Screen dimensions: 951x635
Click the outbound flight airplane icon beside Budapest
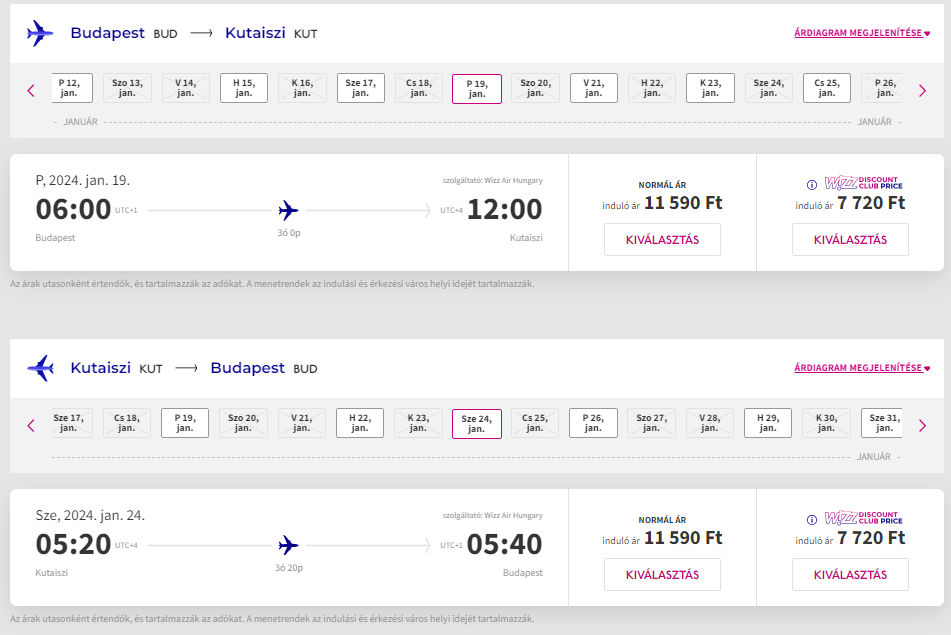pyautogui.click(x=40, y=33)
